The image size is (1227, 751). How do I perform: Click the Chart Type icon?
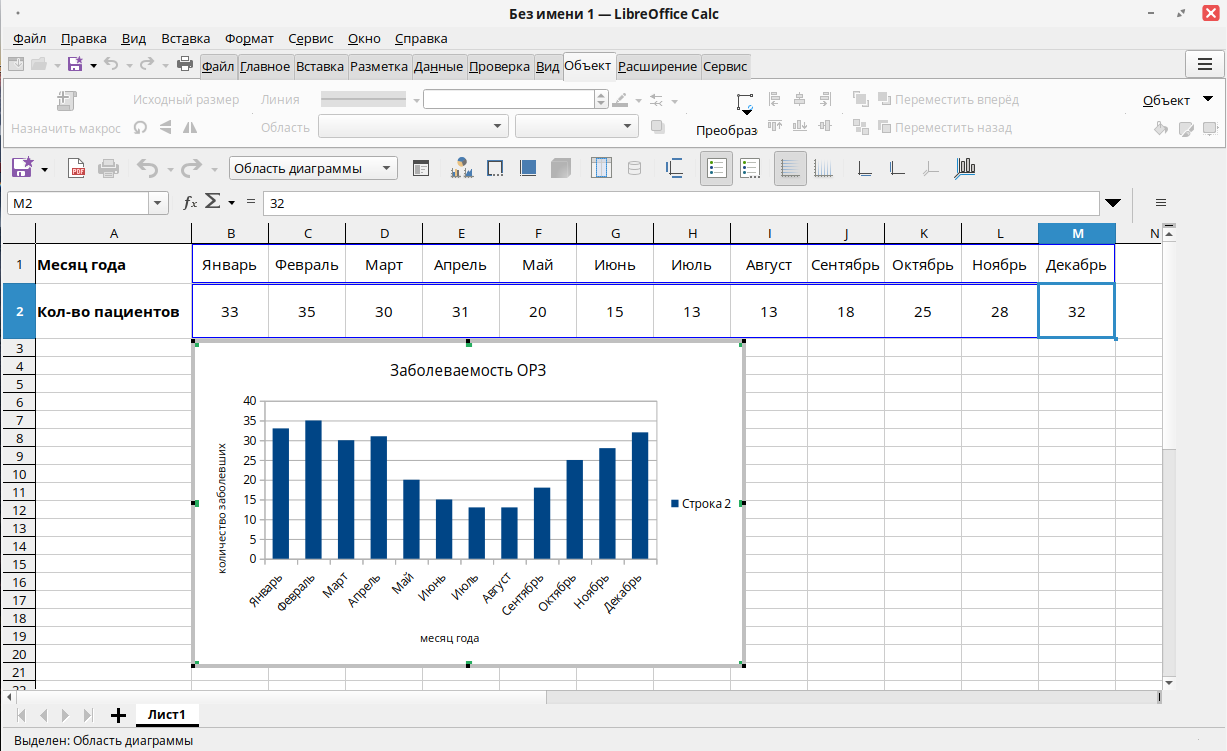461,168
